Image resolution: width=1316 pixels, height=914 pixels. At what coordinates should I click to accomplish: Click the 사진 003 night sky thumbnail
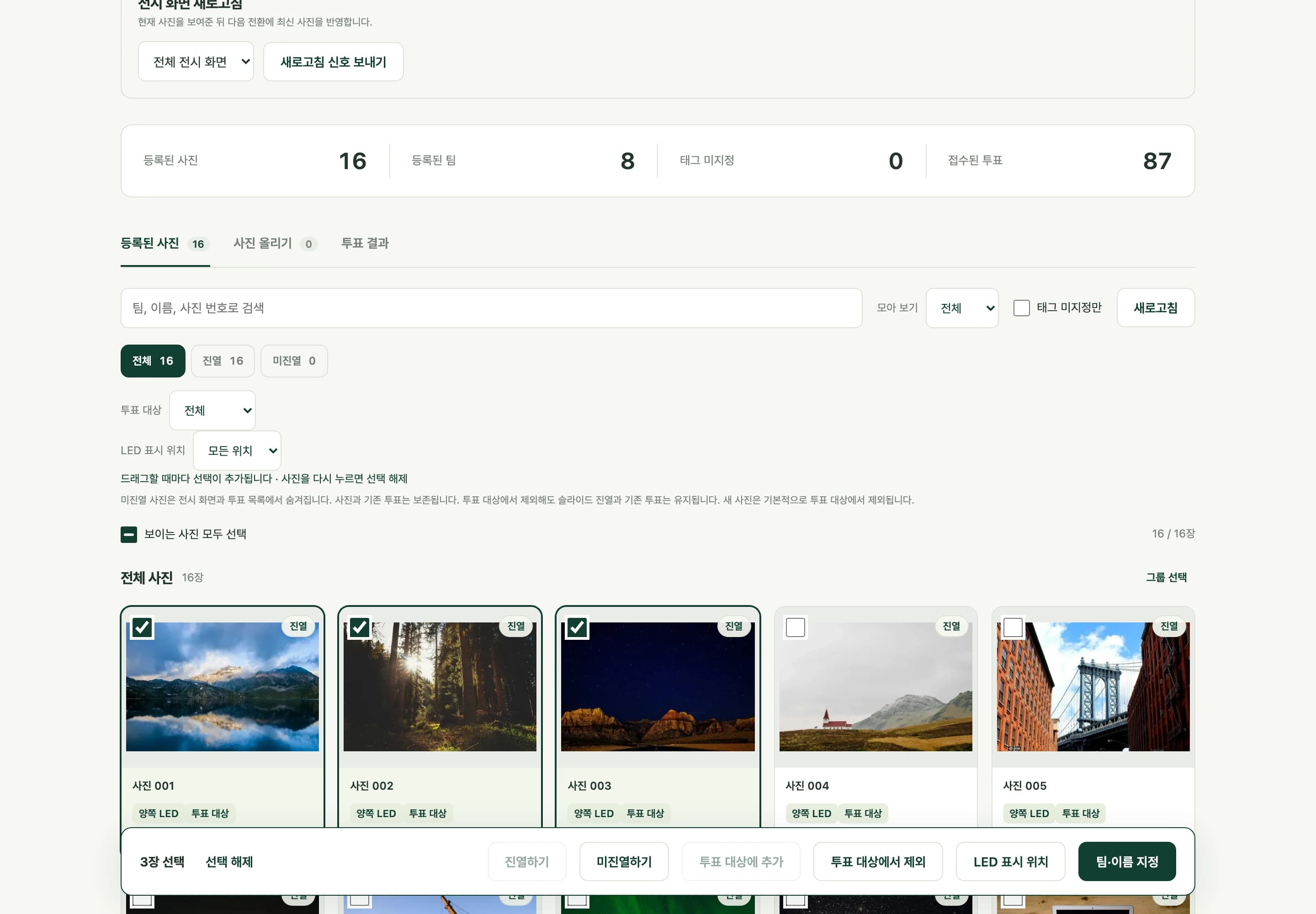(658, 687)
